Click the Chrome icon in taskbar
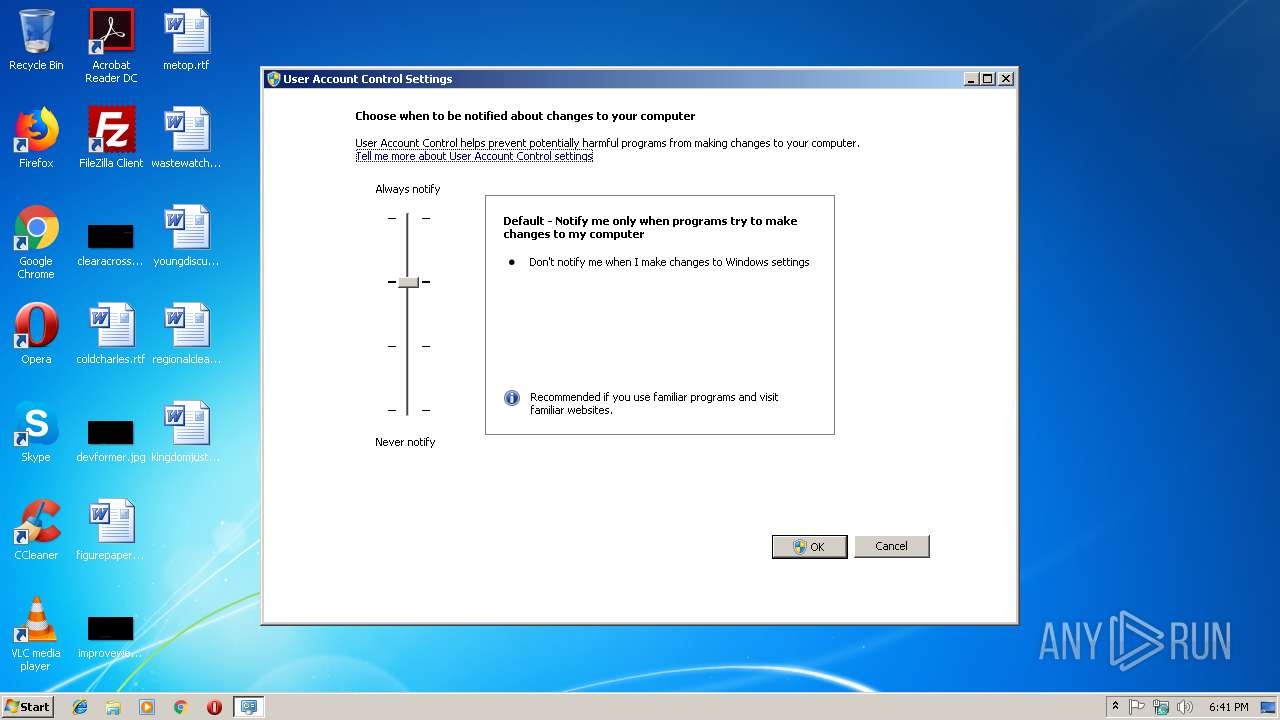This screenshot has height=720, width=1280. coord(181,707)
